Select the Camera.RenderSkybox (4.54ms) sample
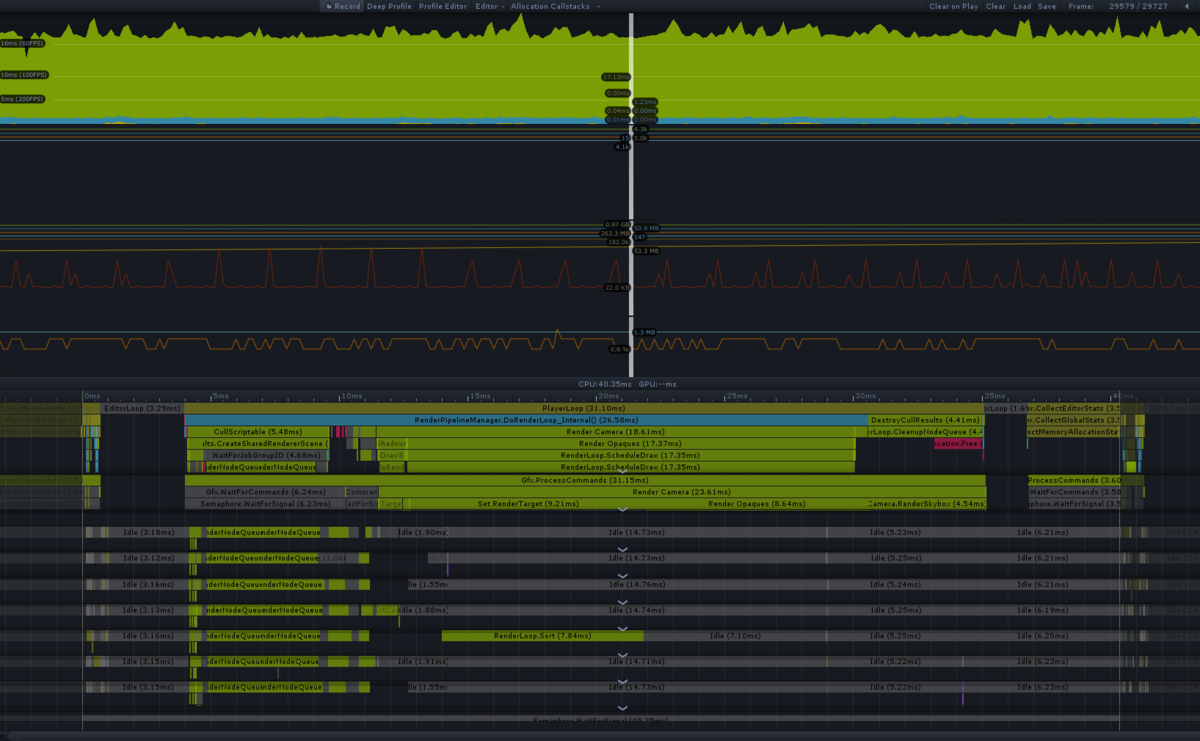 [x=926, y=504]
